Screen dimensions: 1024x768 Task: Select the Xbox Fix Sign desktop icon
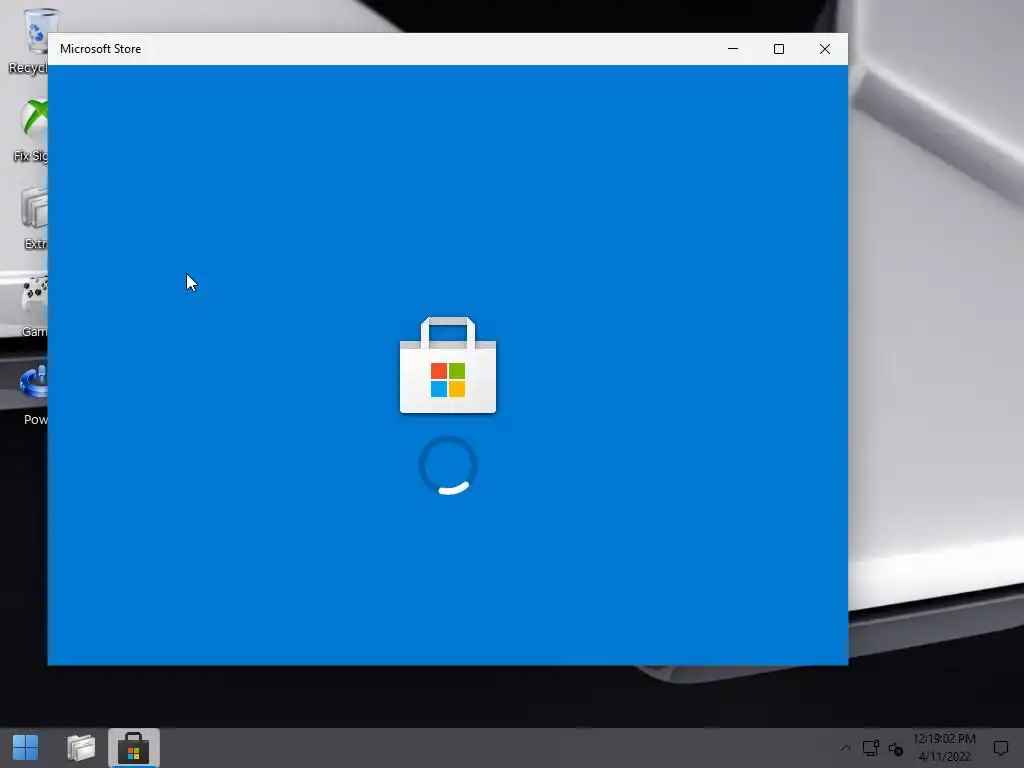point(33,129)
